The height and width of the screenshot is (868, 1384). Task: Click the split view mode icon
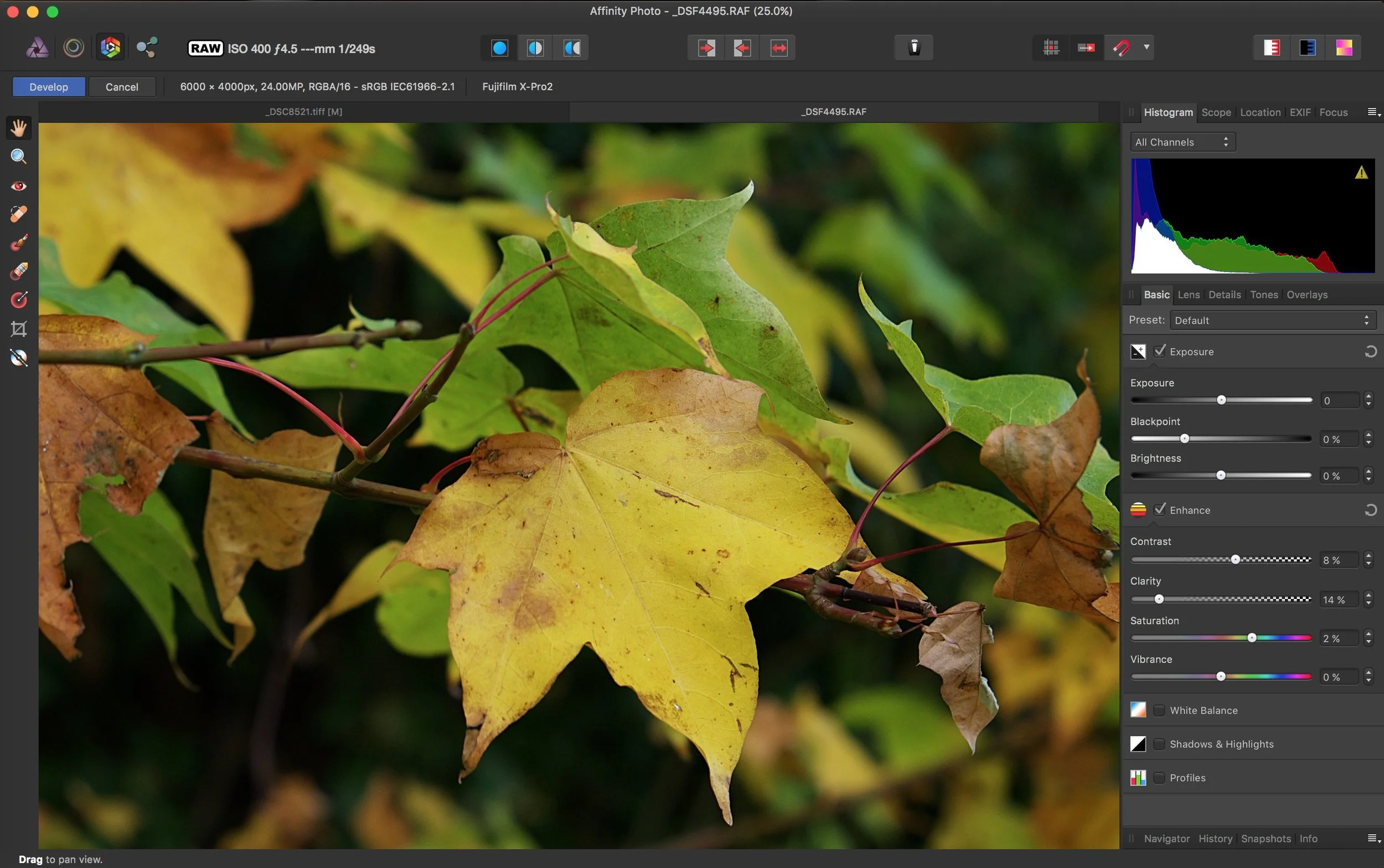[535, 48]
